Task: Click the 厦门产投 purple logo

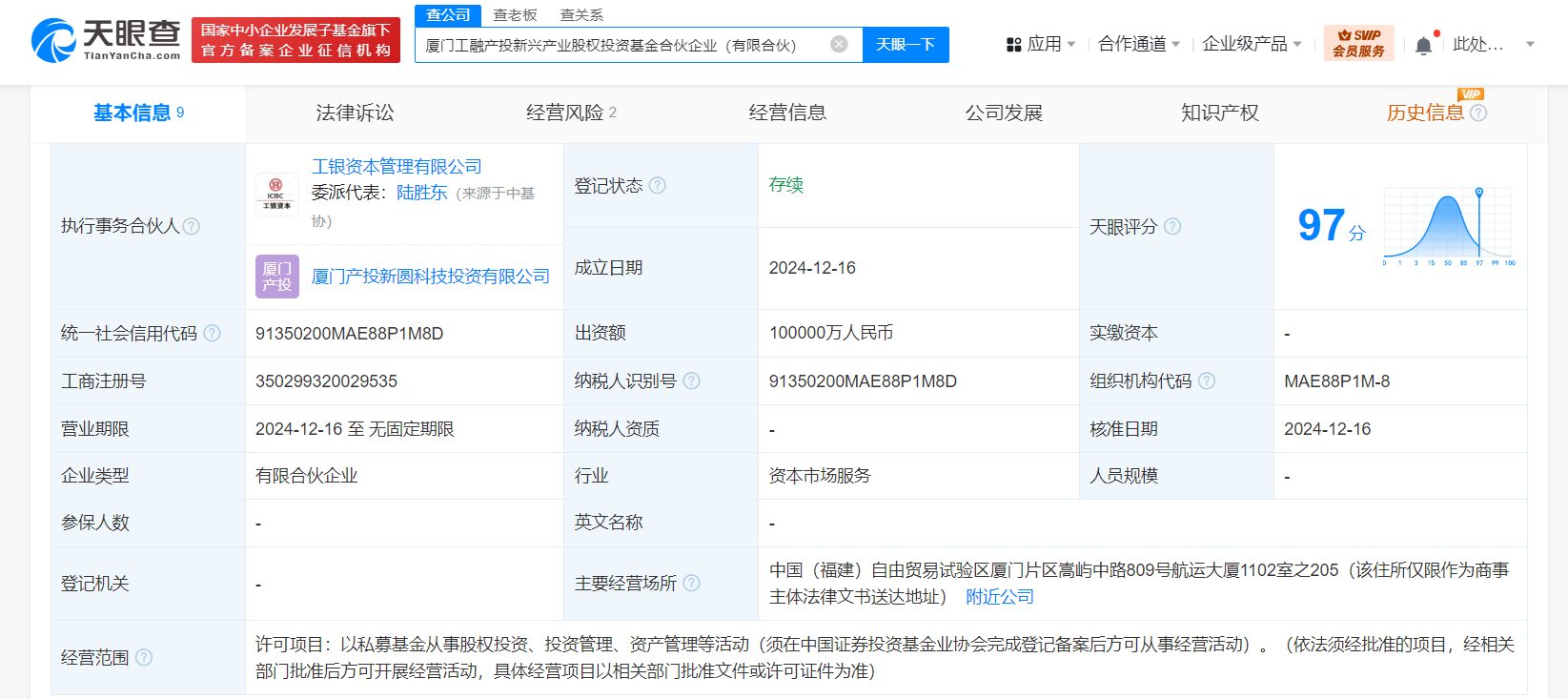Action: click(x=276, y=277)
